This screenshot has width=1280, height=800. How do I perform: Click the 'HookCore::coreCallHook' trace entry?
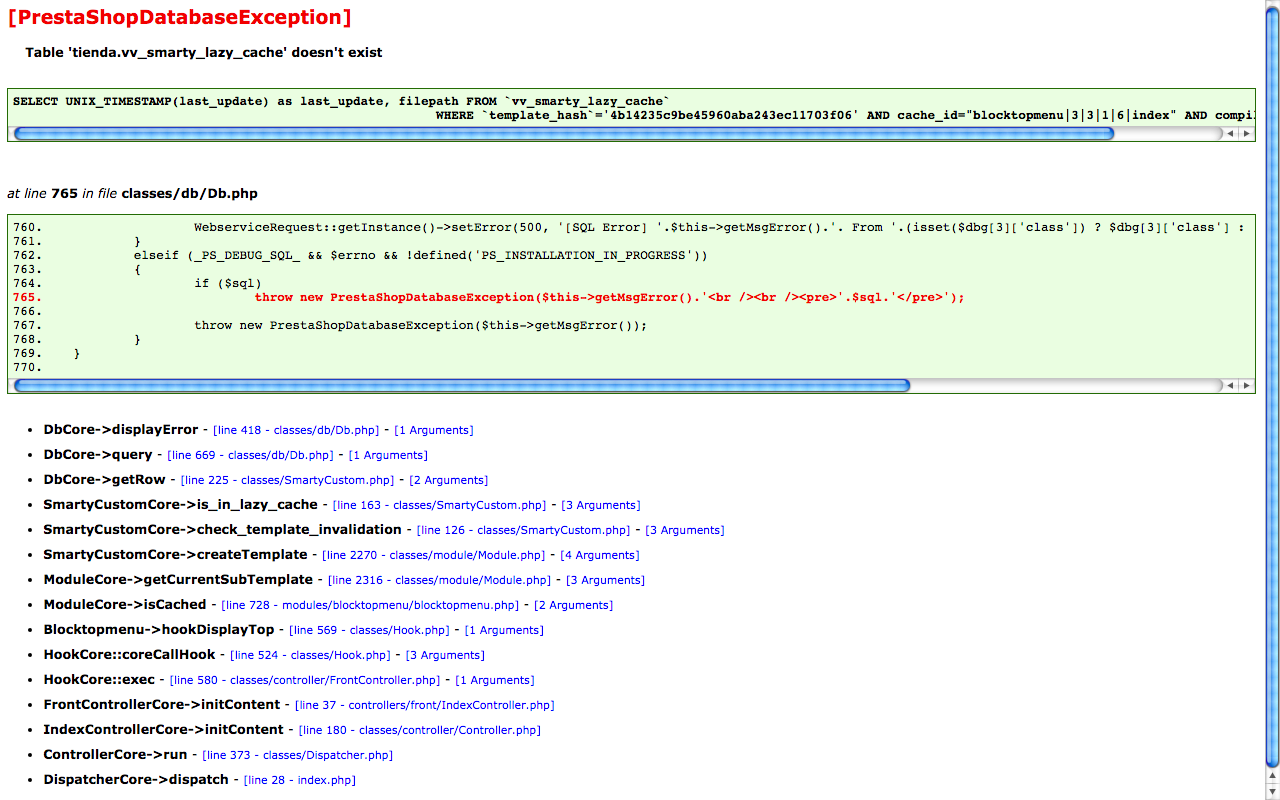point(129,655)
